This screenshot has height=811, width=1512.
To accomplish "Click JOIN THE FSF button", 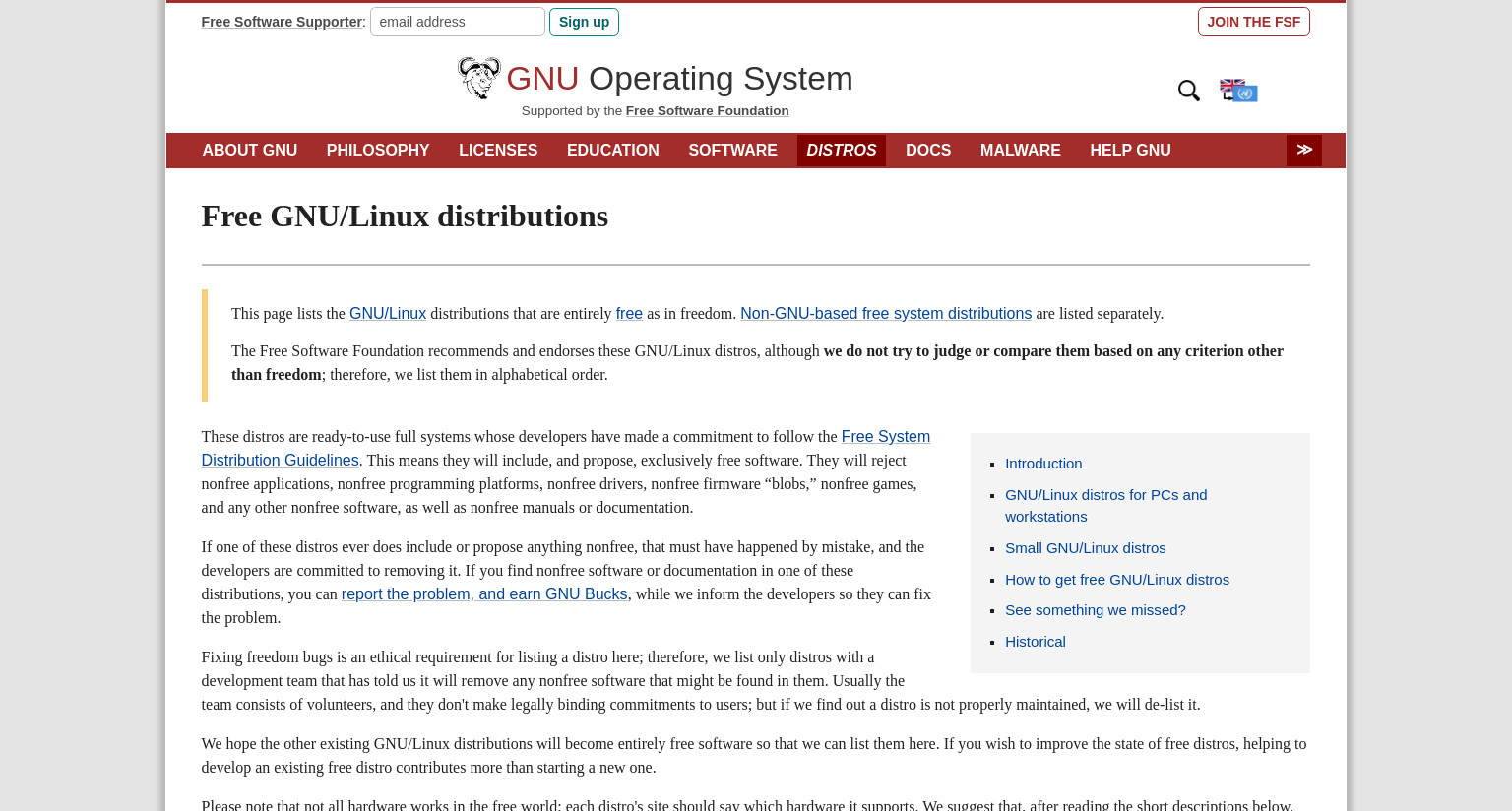I will [1253, 22].
